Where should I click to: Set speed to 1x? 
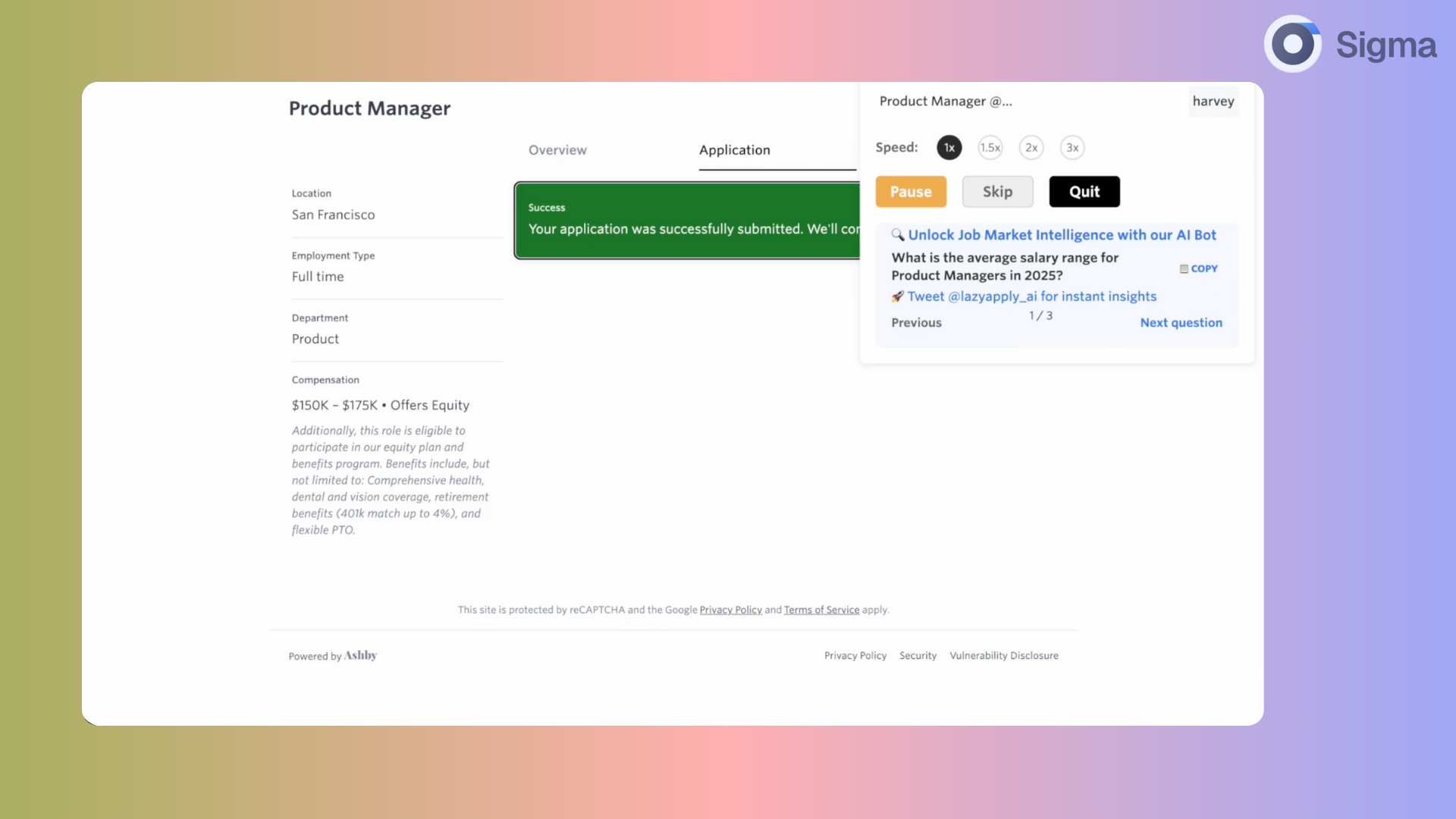pos(949,148)
